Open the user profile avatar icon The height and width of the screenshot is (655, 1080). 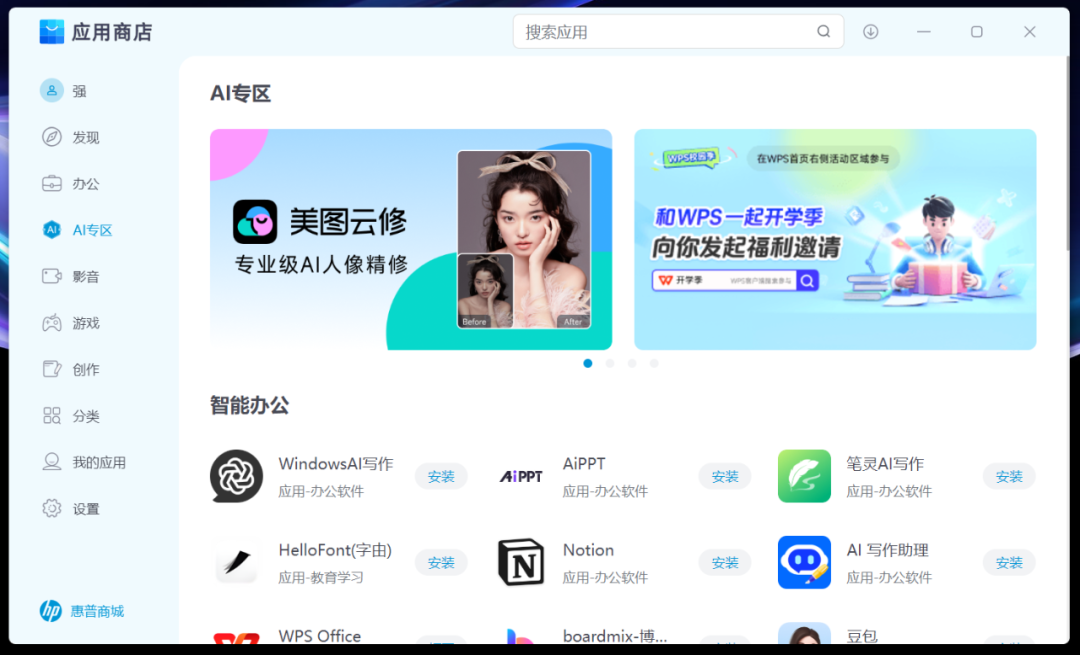click(x=52, y=91)
